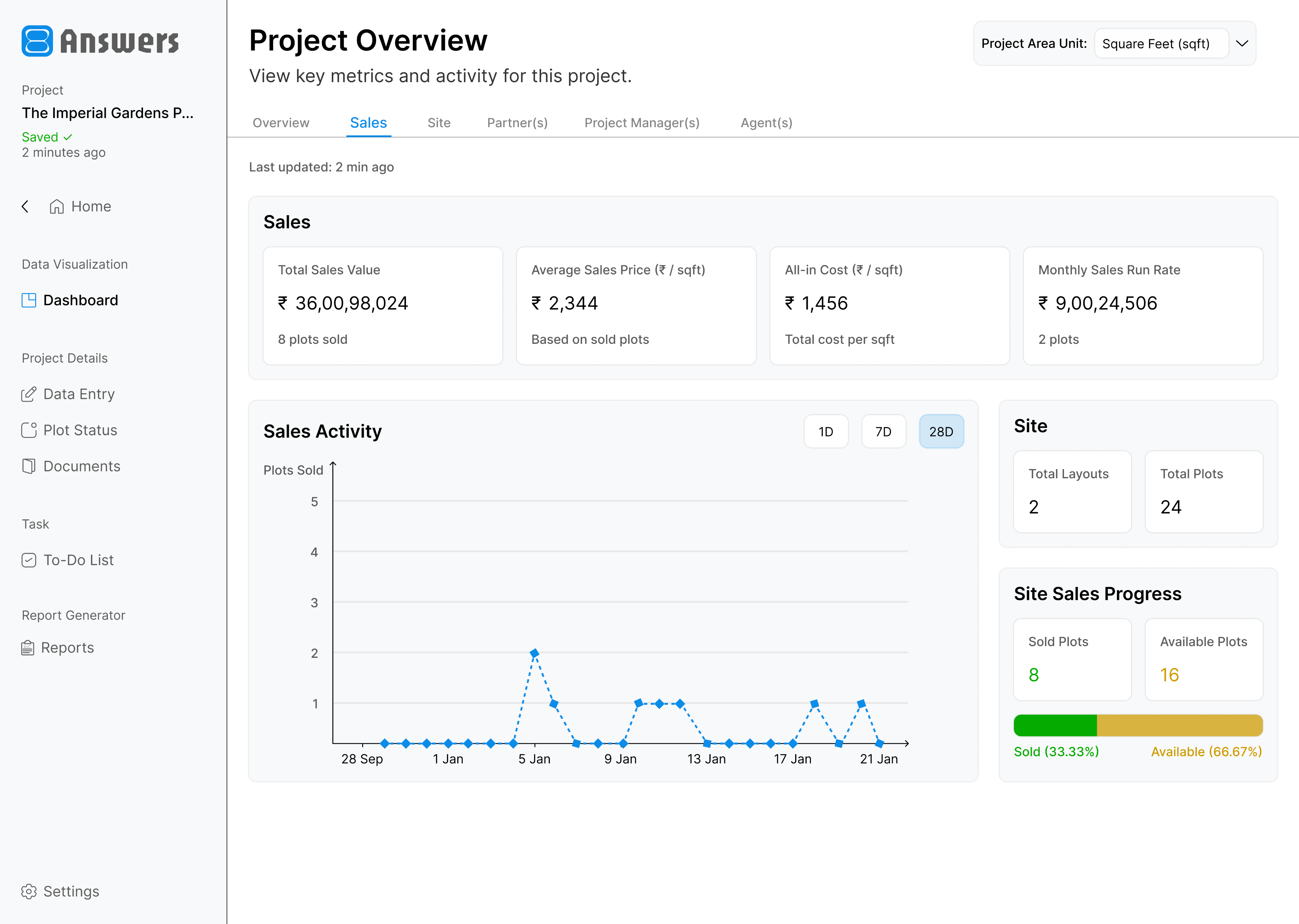
Task: Click the 'Available (66.67%)' label
Action: (x=1207, y=752)
